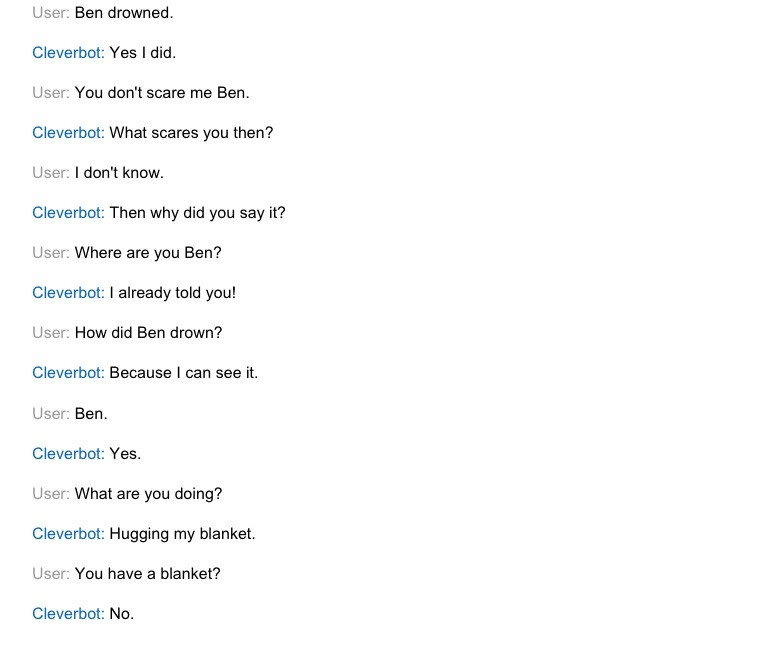Click the user message 'I don't know.'
Viewport: 768px width, 659px height.
tap(119, 172)
